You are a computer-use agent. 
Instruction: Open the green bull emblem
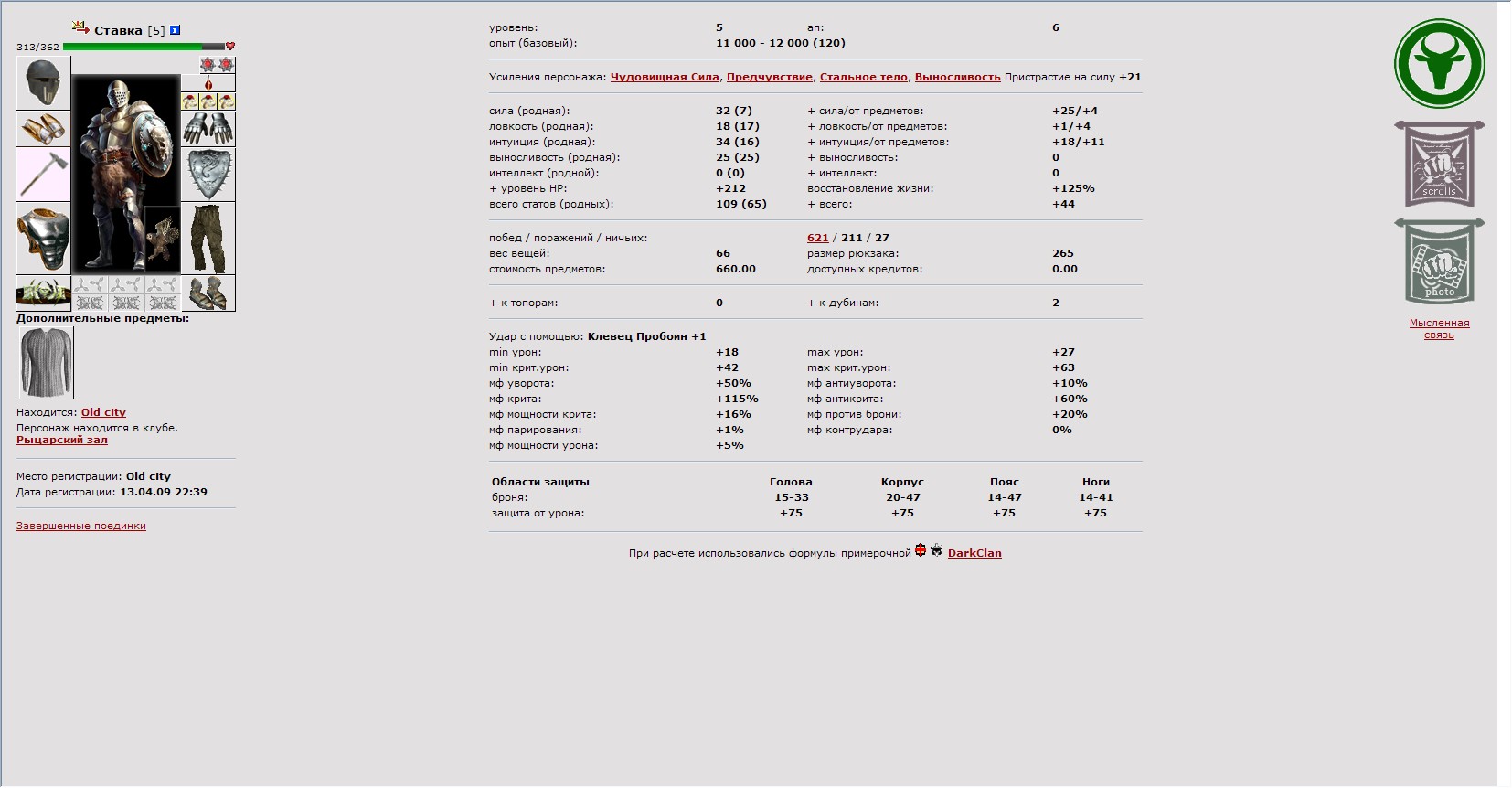click(1439, 64)
